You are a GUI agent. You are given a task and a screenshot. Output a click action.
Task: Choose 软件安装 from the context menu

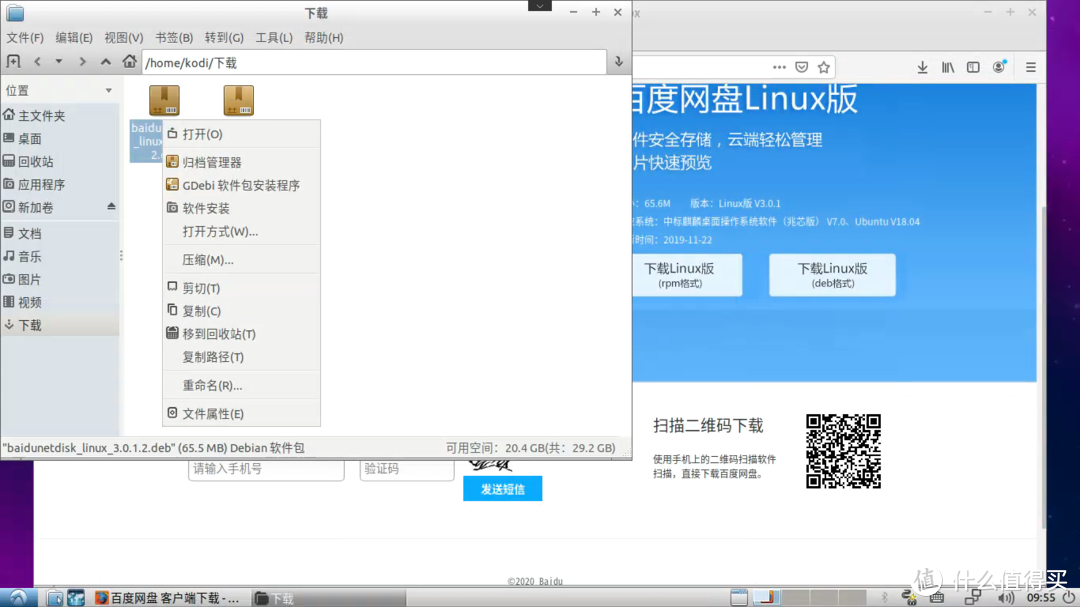241,208
